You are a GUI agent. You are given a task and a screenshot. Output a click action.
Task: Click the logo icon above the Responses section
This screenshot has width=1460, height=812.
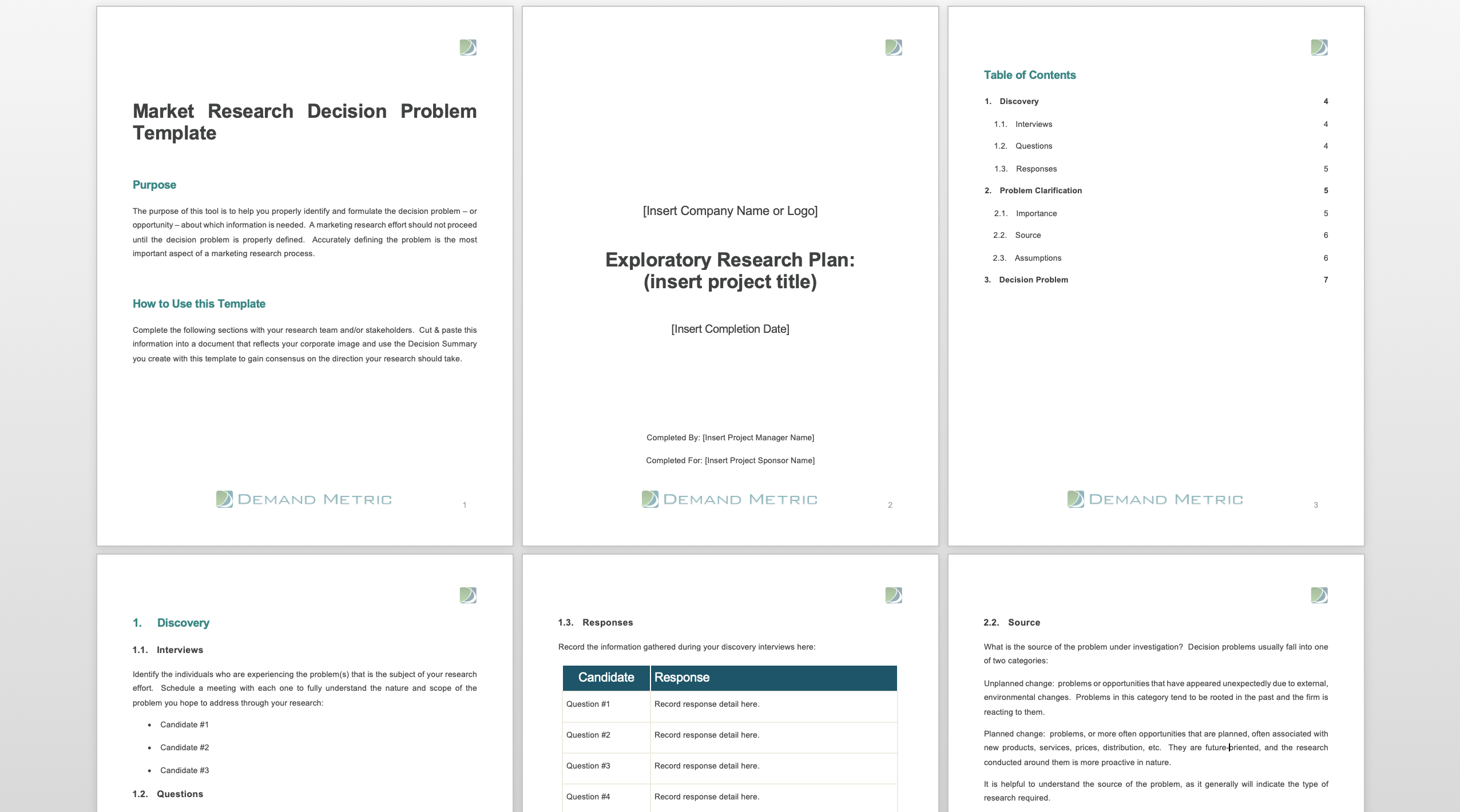[x=894, y=595]
